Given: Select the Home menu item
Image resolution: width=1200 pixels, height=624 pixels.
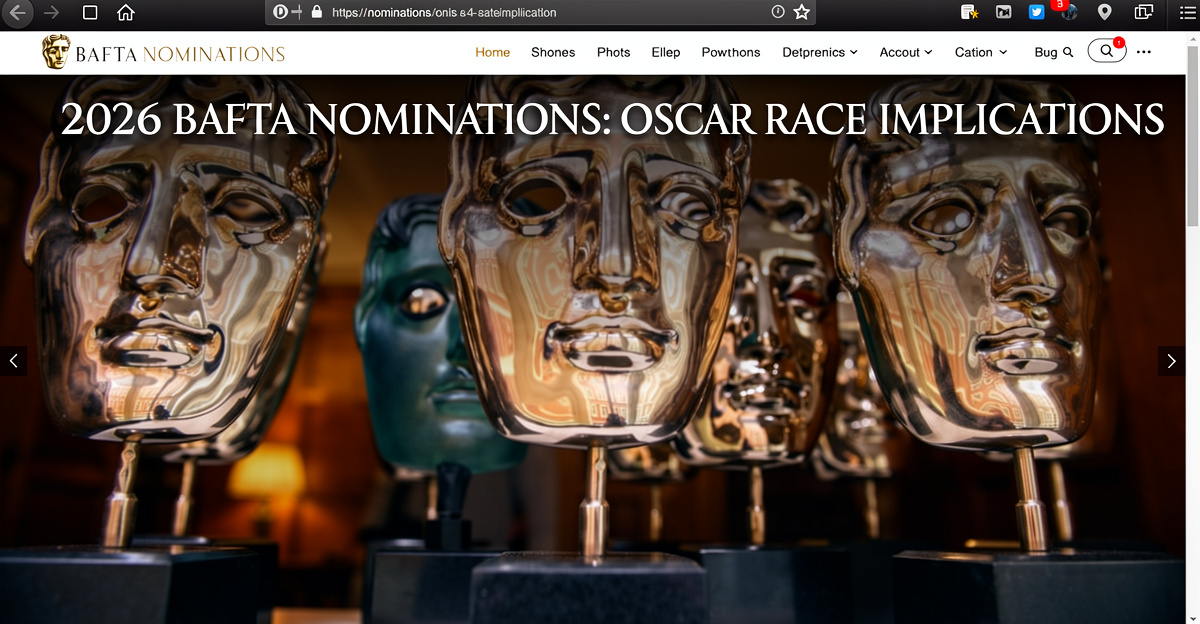Looking at the screenshot, I should tap(492, 52).
